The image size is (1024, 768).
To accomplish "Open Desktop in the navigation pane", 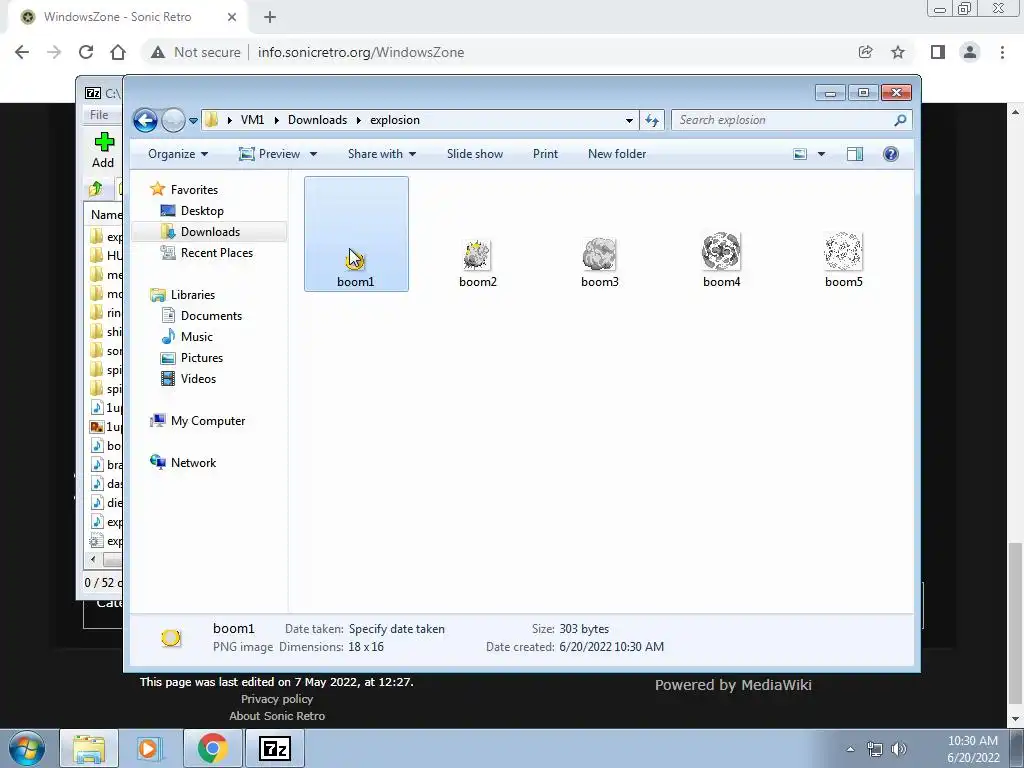I will tap(202, 210).
